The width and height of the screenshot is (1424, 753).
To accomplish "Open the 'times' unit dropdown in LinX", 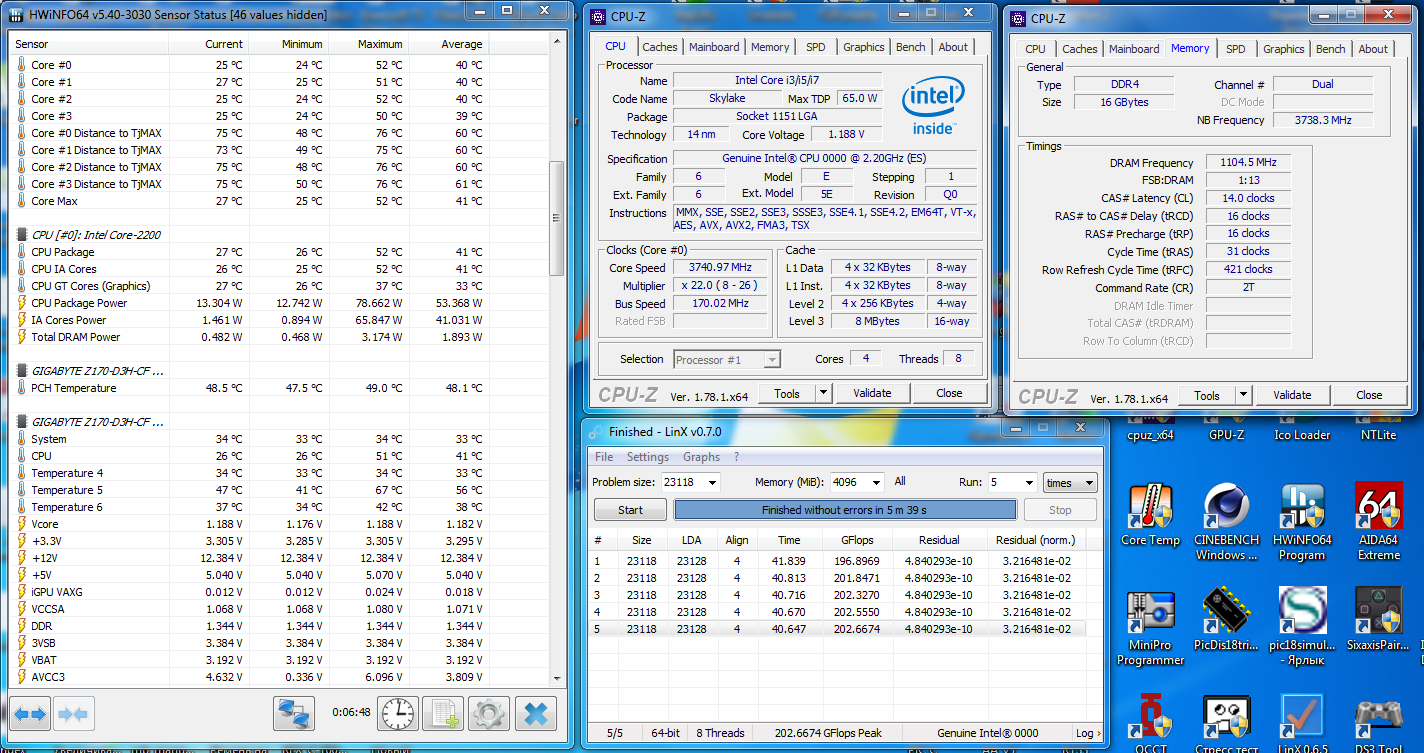I will tap(1070, 482).
